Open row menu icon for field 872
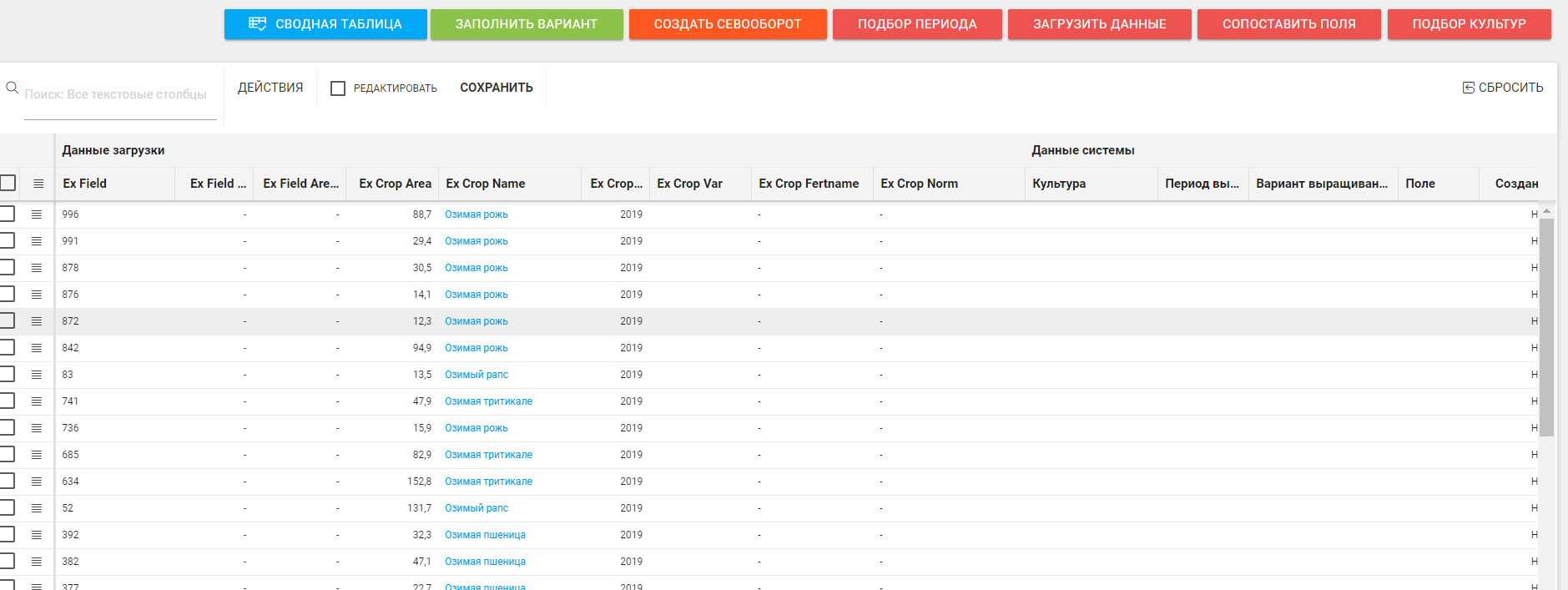Viewport: 1568px width, 590px height. tap(37, 321)
